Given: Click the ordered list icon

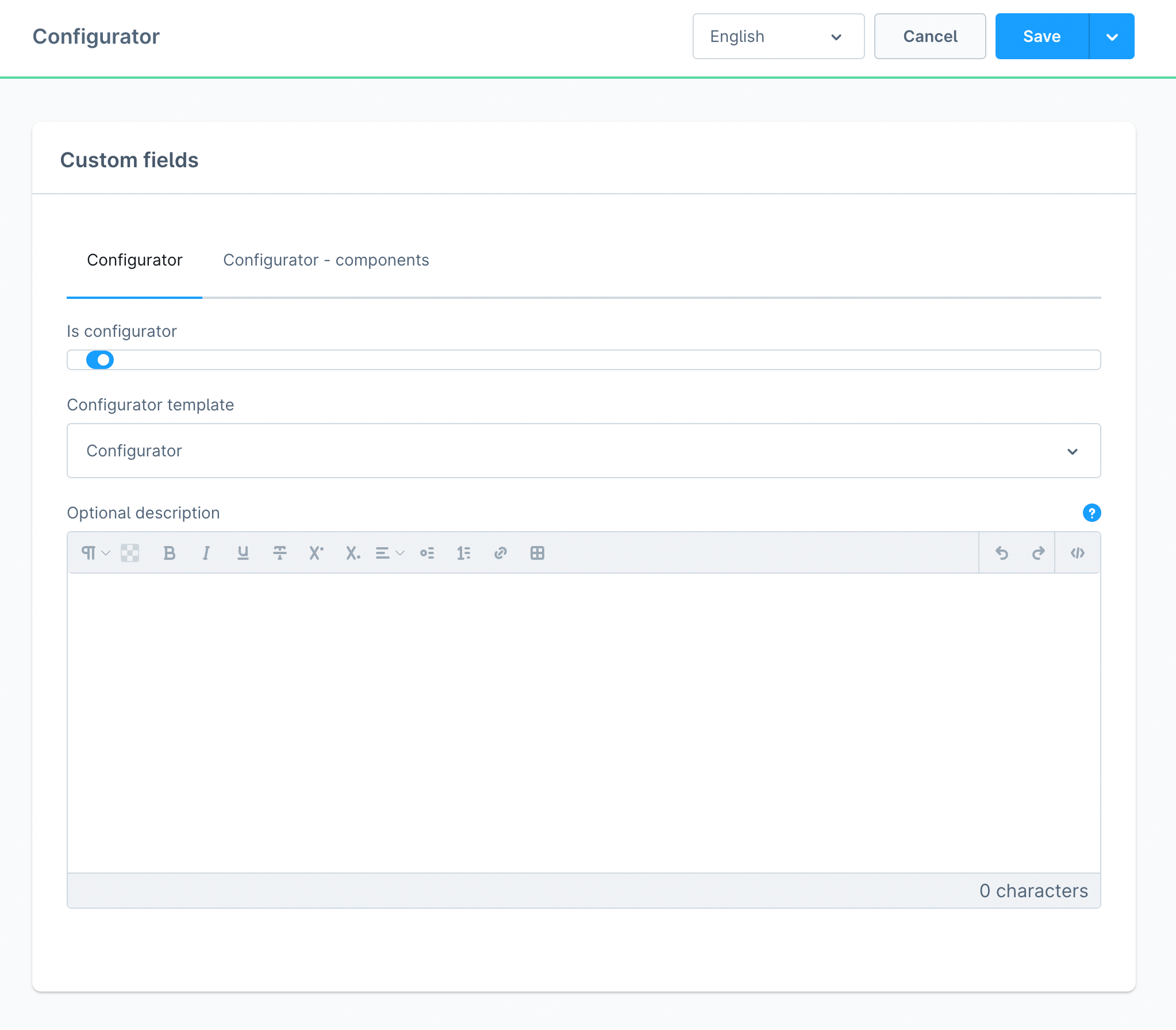Looking at the screenshot, I should (464, 552).
